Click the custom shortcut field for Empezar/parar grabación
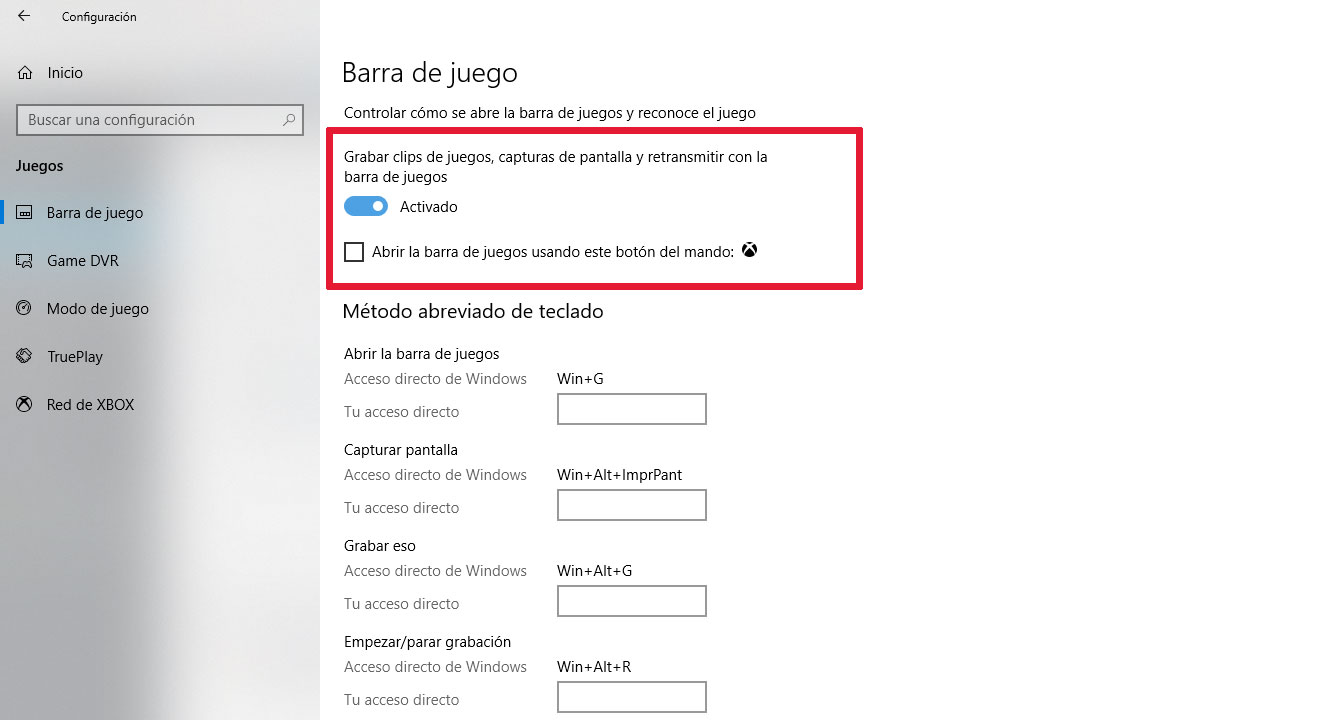The width and height of the screenshot is (1321, 720). pos(632,697)
